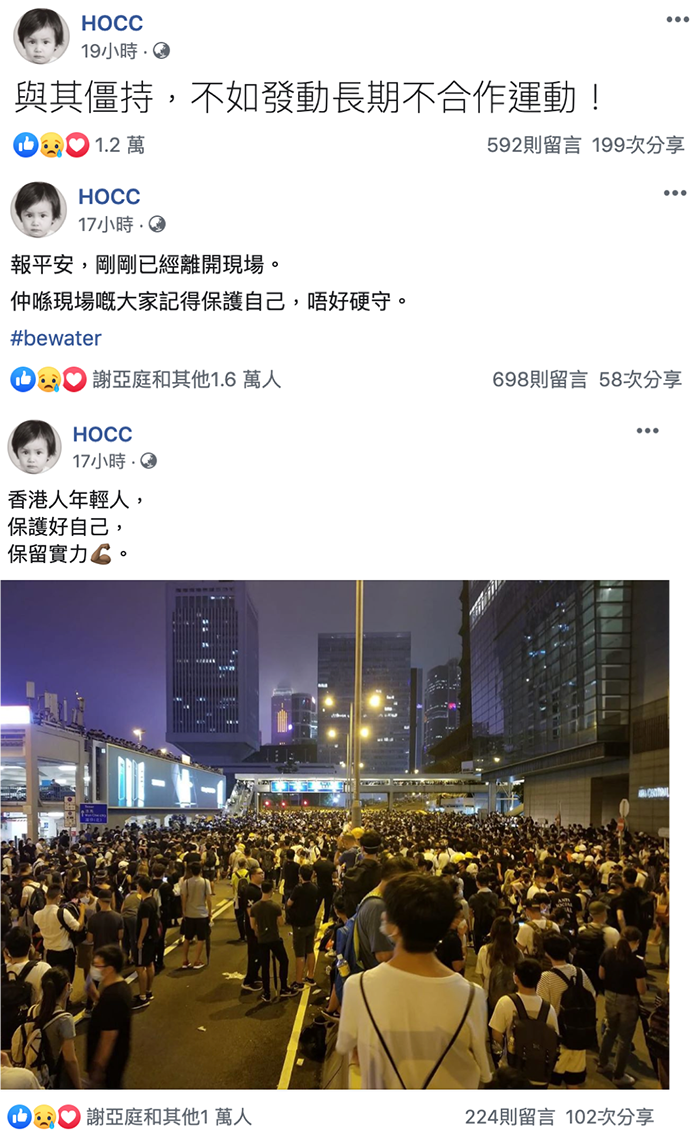Open the #bewater hashtag
The width and height of the screenshot is (700, 1139).
pyautogui.click(x=56, y=339)
